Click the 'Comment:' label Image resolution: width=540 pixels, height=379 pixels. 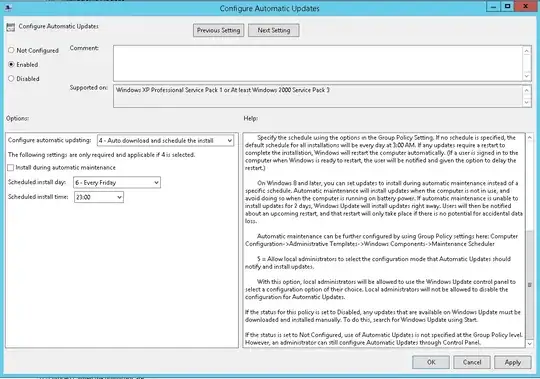(84, 48)
